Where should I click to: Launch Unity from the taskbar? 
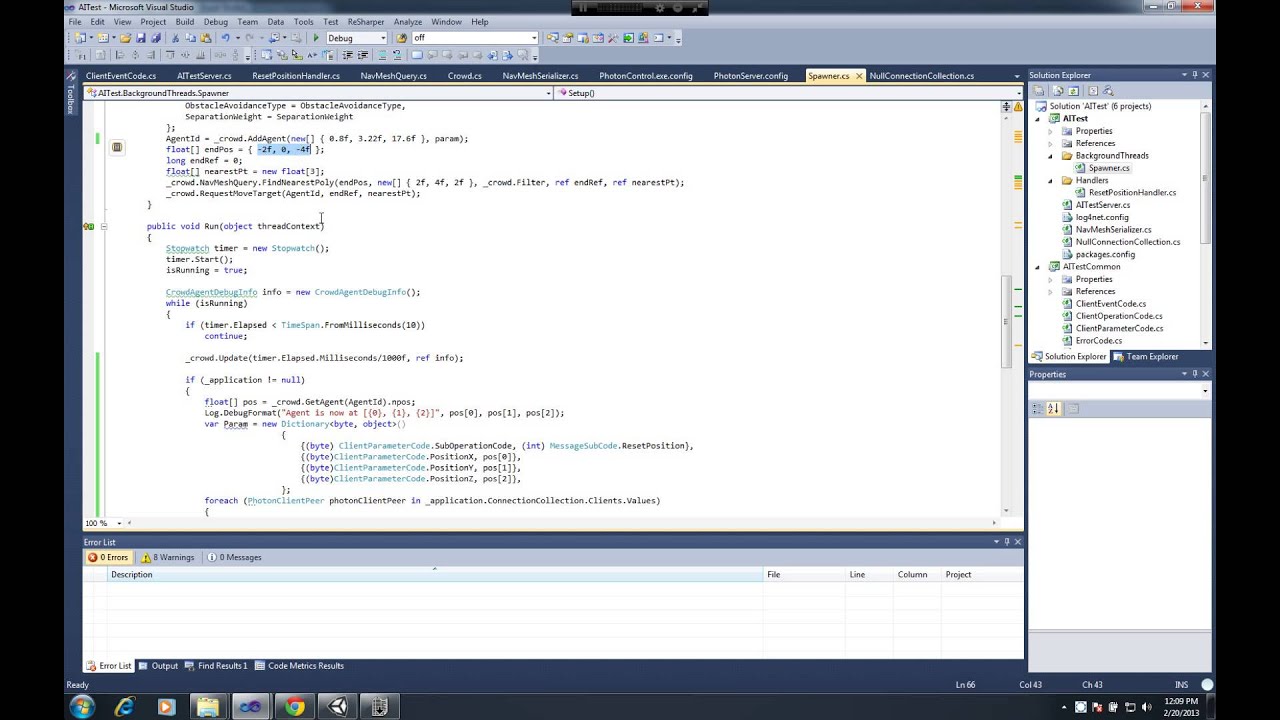pyautogui.click(x=337, y=707)
